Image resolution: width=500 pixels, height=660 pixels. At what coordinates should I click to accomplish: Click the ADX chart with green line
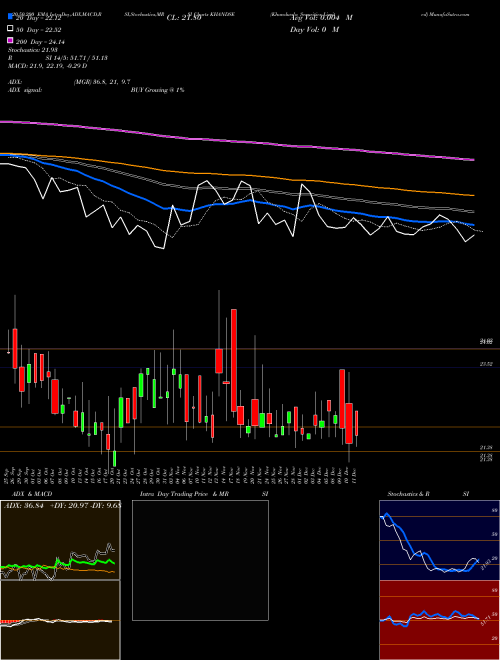click(x=60, y=540)
